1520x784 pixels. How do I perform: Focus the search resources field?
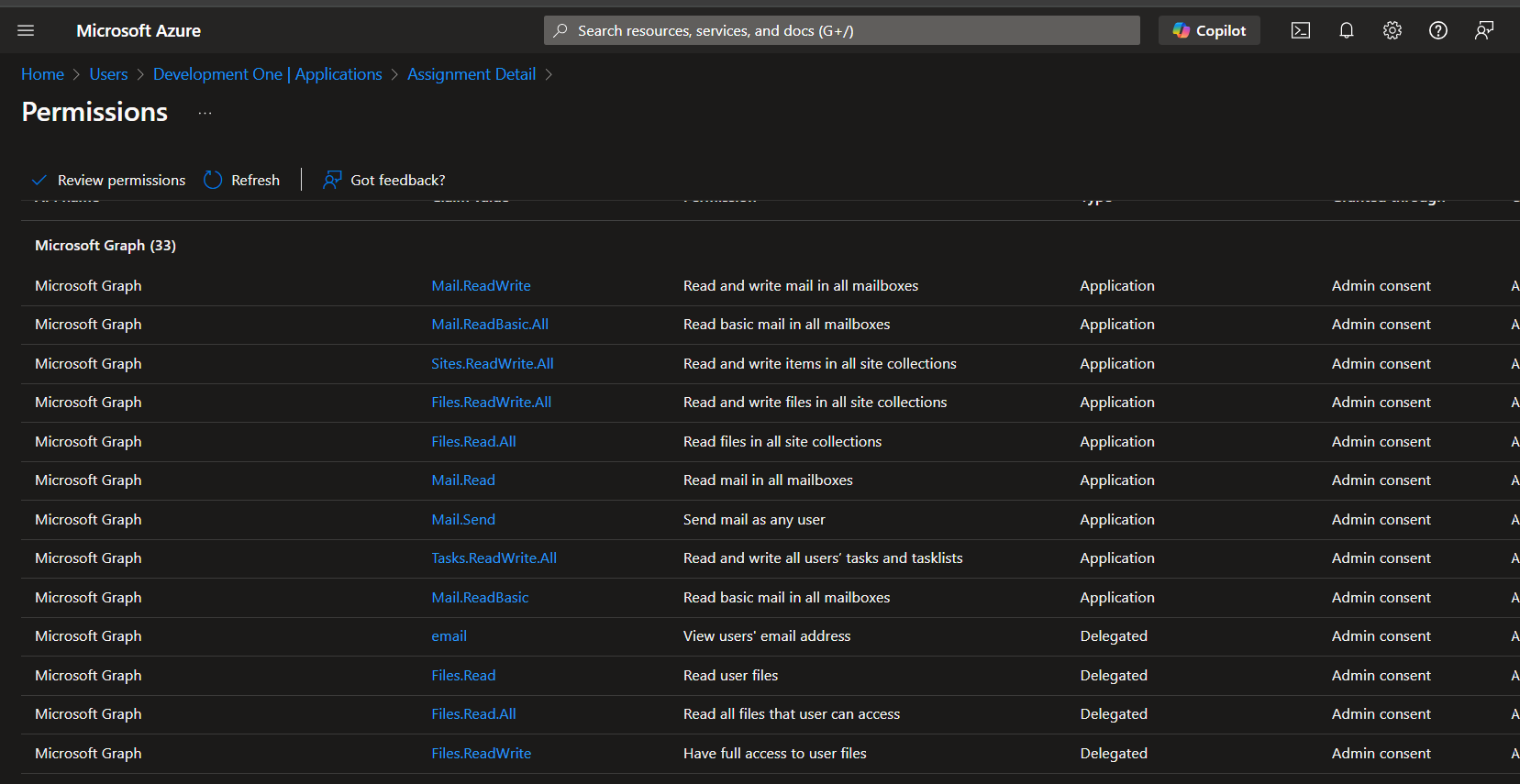click(x=842, y=30)
